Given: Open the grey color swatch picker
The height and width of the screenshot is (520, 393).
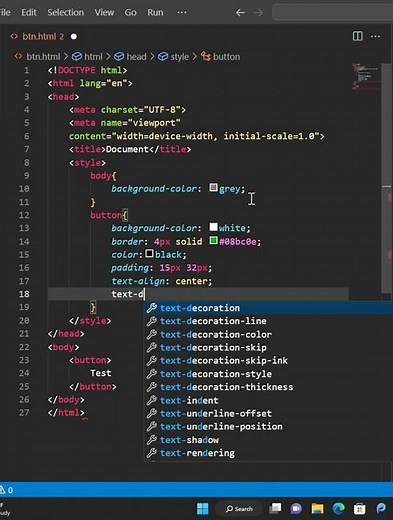Looking at the screenshot, I should click(x=213, y=188).
